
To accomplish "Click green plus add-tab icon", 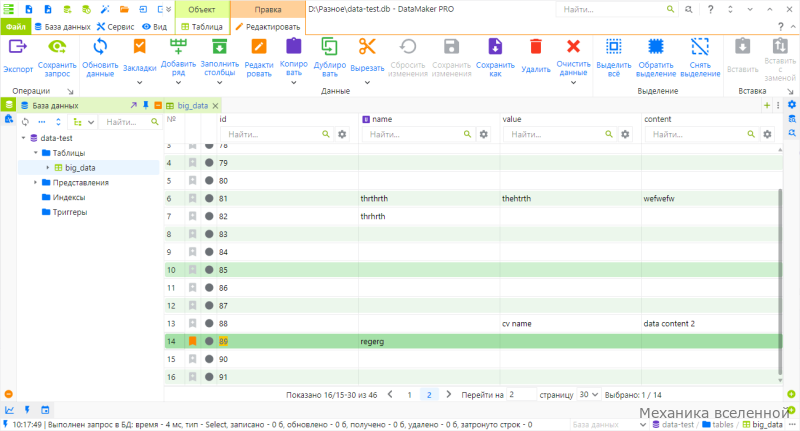I will pyautogui.click(x=767, y=105).
